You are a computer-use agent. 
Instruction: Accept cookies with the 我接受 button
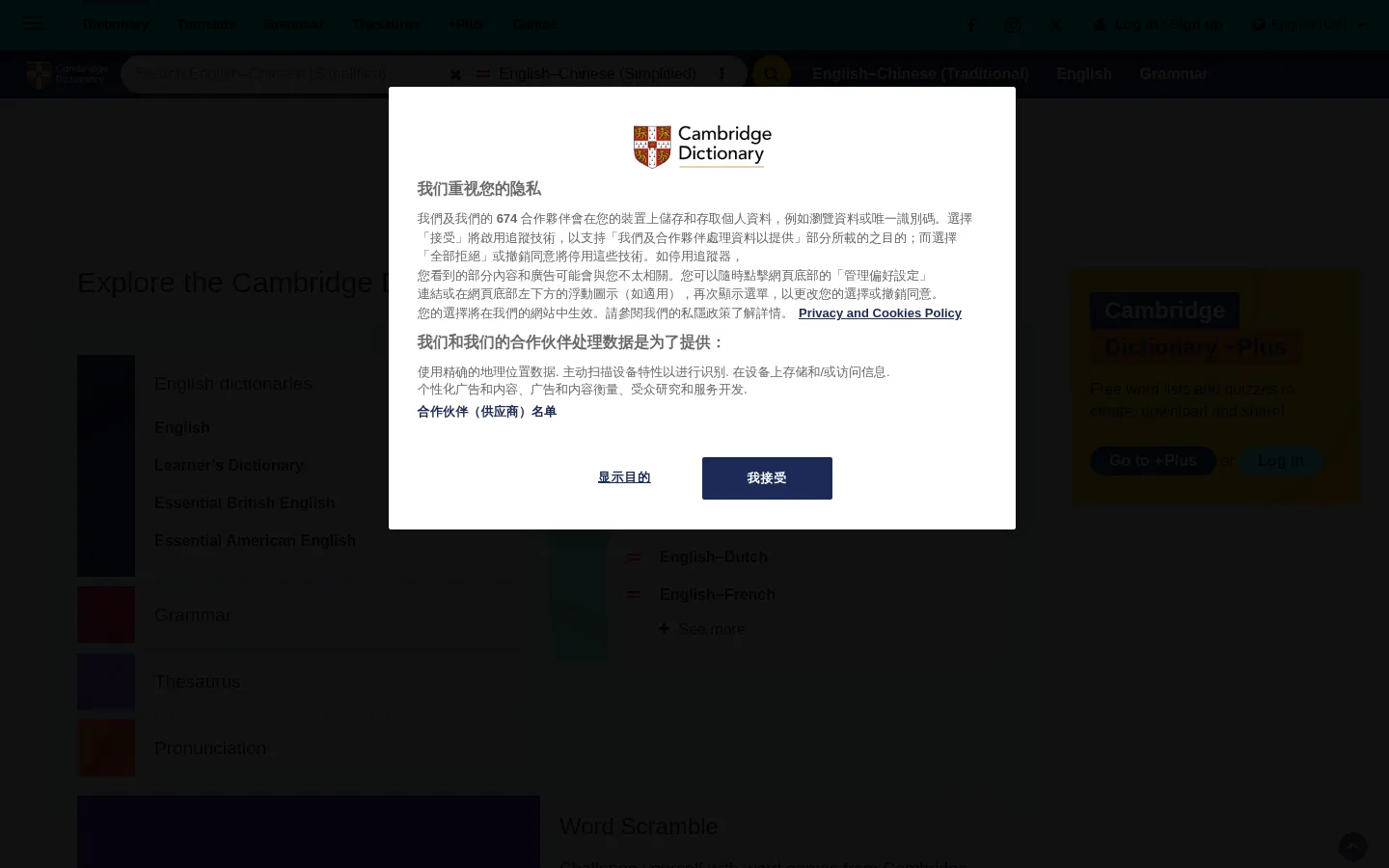[x=767, y=478]
